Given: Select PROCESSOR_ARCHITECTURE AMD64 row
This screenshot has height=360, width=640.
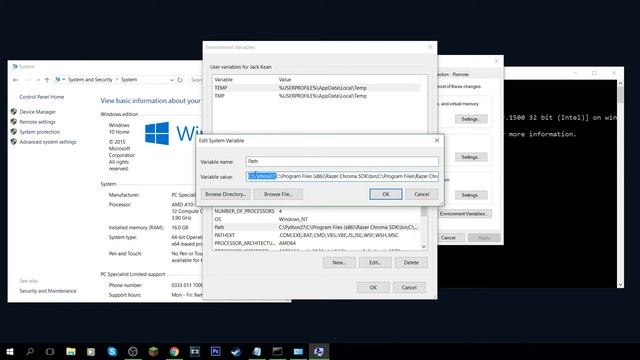Looking at the screenshot, I should click(316, 243).
